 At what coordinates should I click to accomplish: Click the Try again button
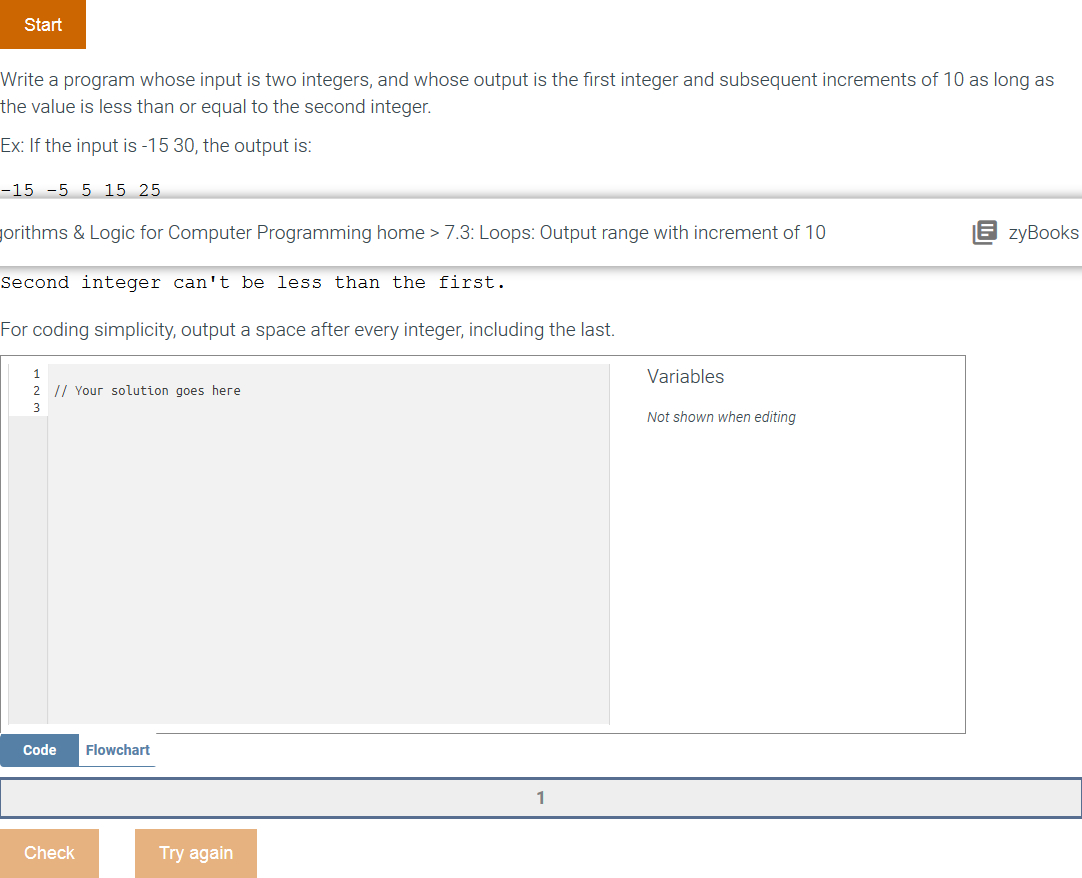pos(195,853)
